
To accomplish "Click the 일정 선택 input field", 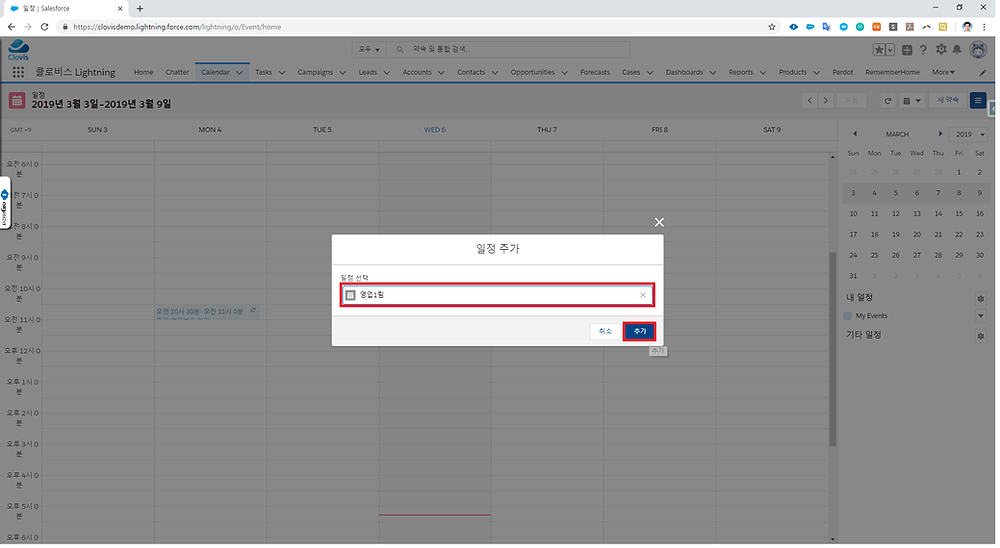I will [x=499, y=296].
